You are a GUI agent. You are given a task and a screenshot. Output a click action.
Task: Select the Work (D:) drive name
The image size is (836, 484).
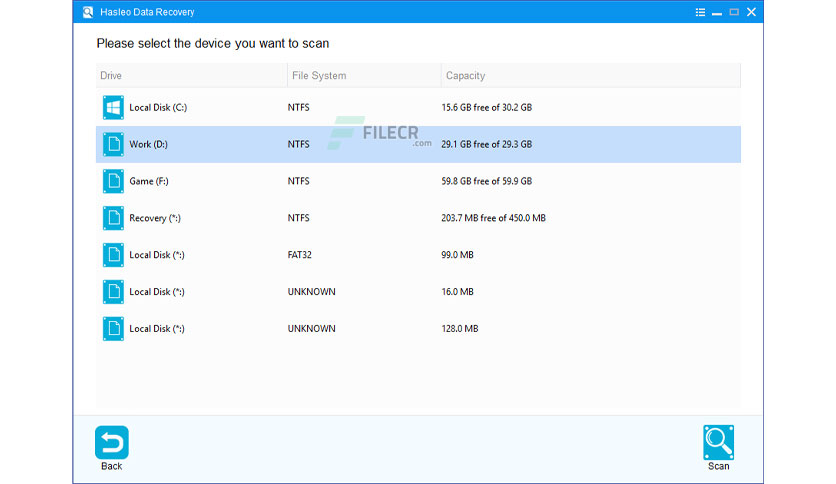(148, 144)
